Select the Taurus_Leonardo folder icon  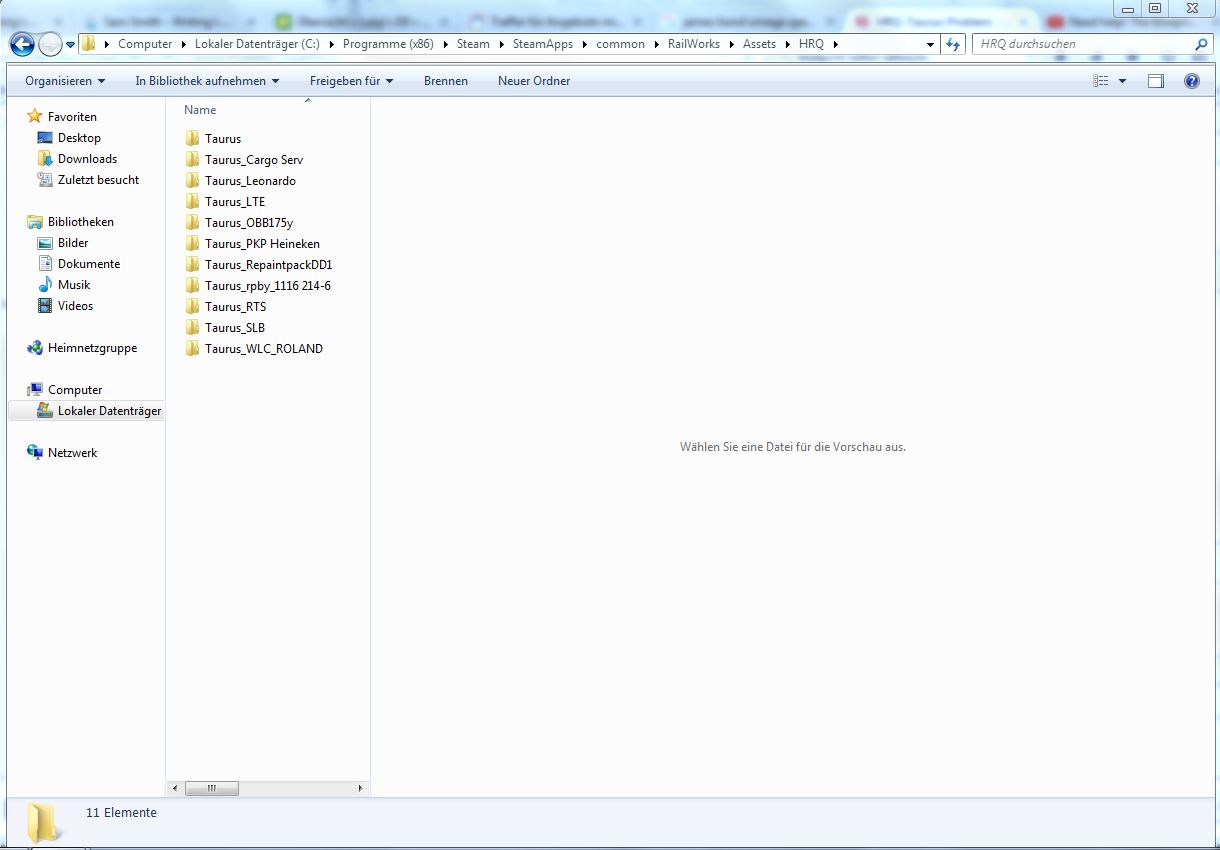point(193,181)
